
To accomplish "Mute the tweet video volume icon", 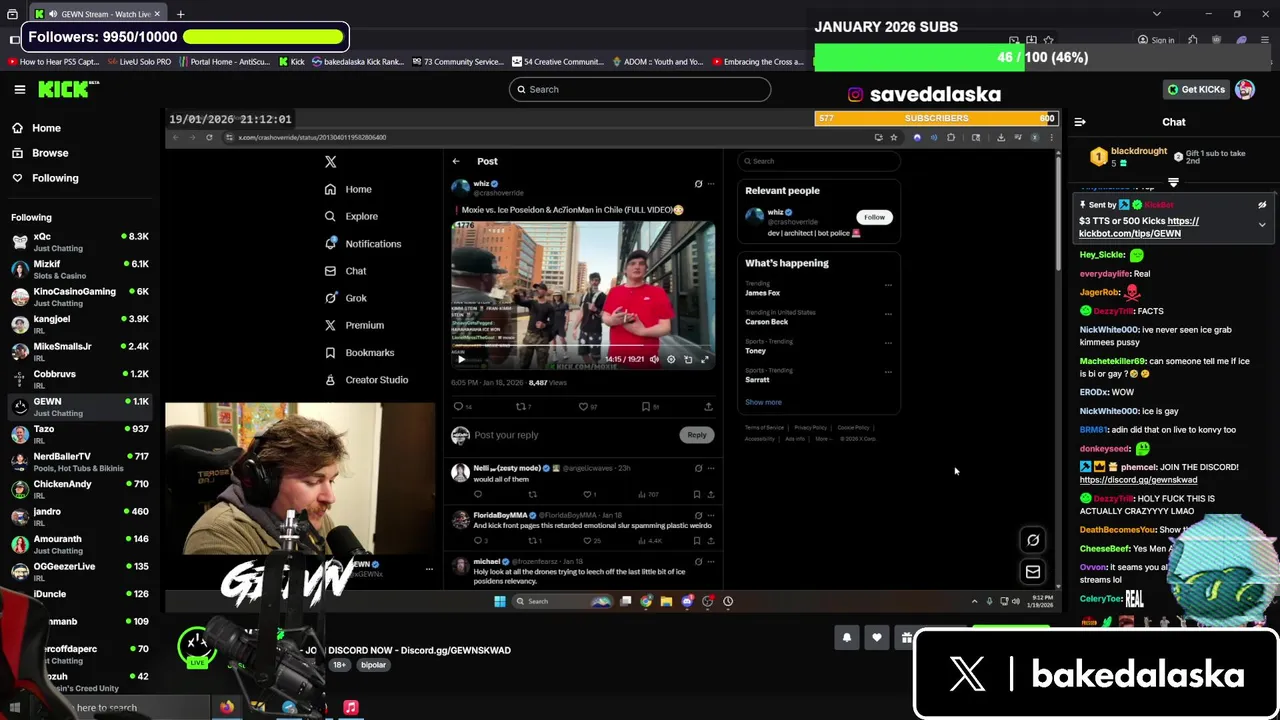I will pyautogui.click(x=654, y=359).
